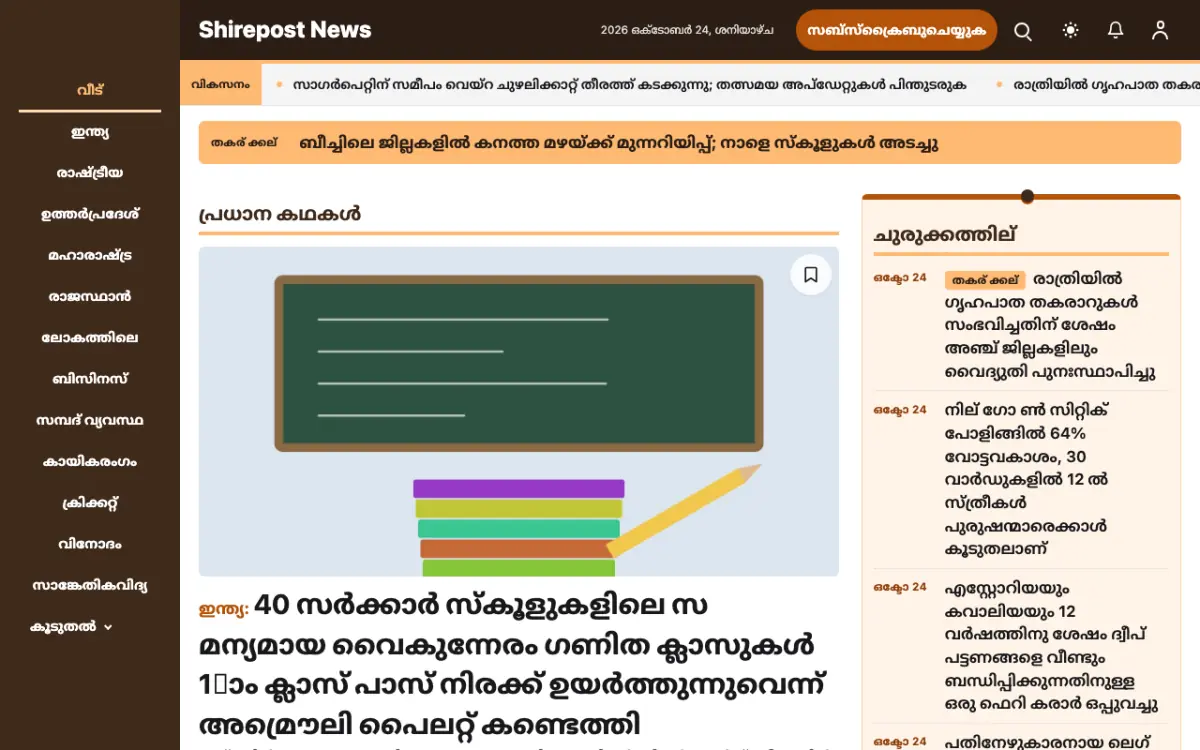Bookmark the main featured story
Screen dimensions: 1200x750
pos(811,274)
